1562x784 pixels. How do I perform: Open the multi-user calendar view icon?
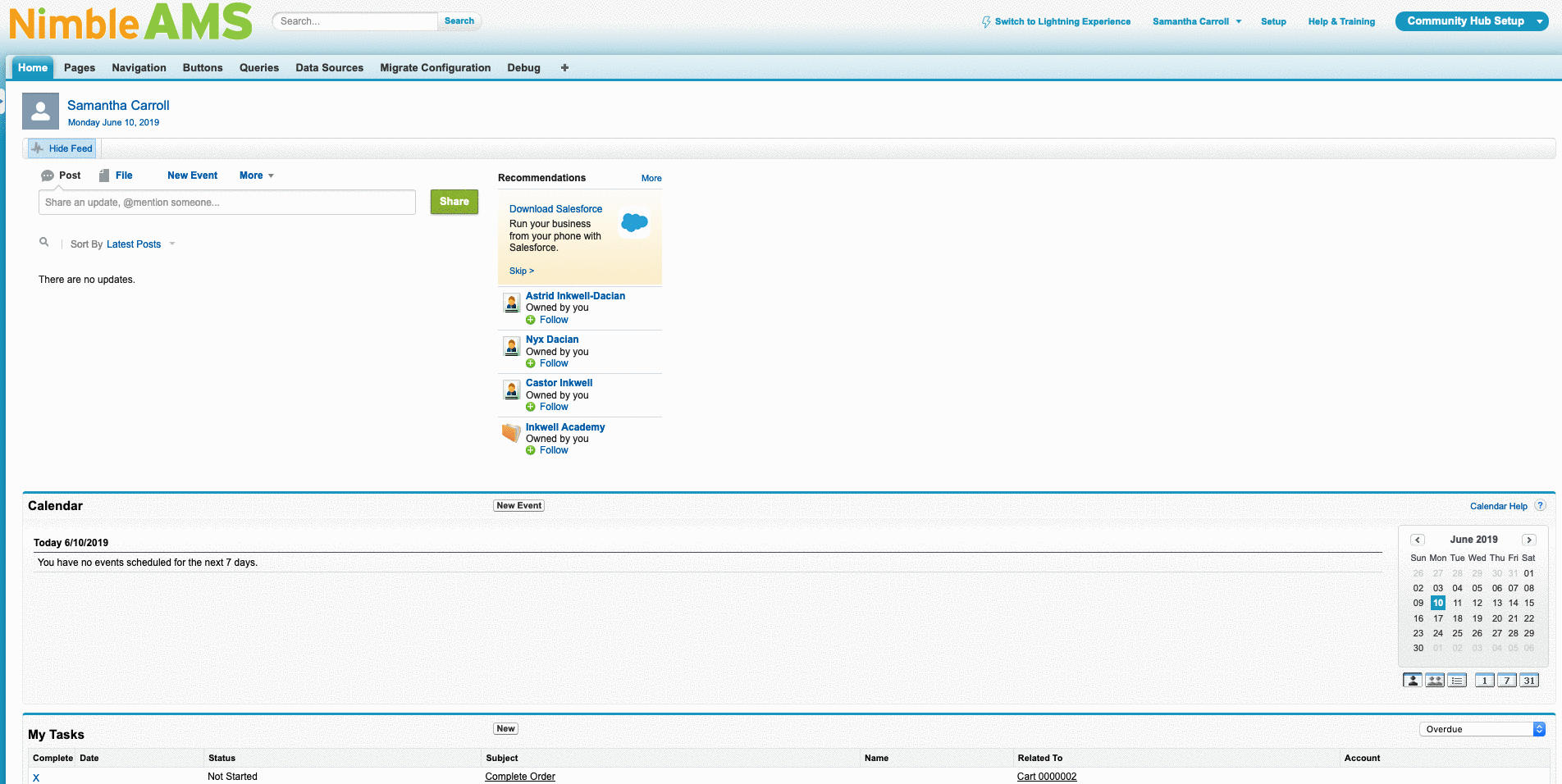[1434, 680]
